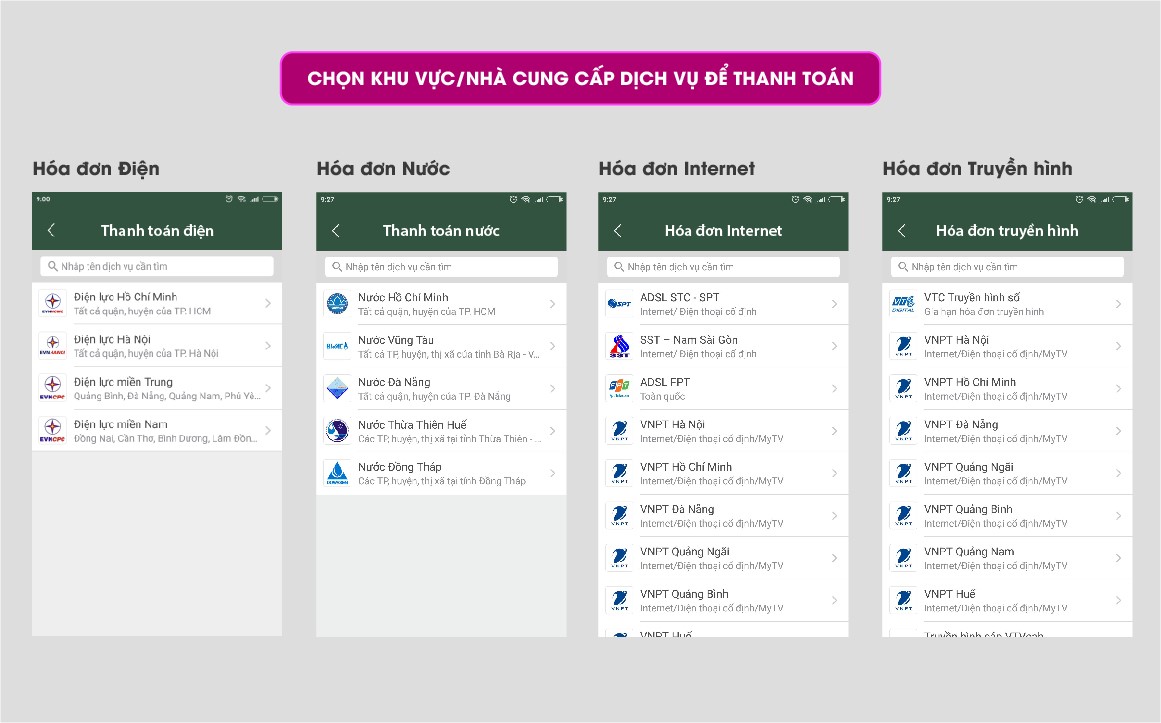Viewport: 1161px width, 723px height.
Task: Pick VNPT Đà Nẵng in Internet list
Action: pos(723,516)
